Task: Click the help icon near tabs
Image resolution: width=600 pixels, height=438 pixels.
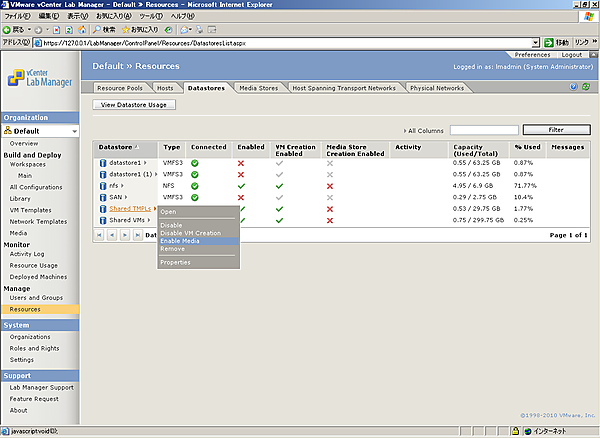Action: (574, 87)
